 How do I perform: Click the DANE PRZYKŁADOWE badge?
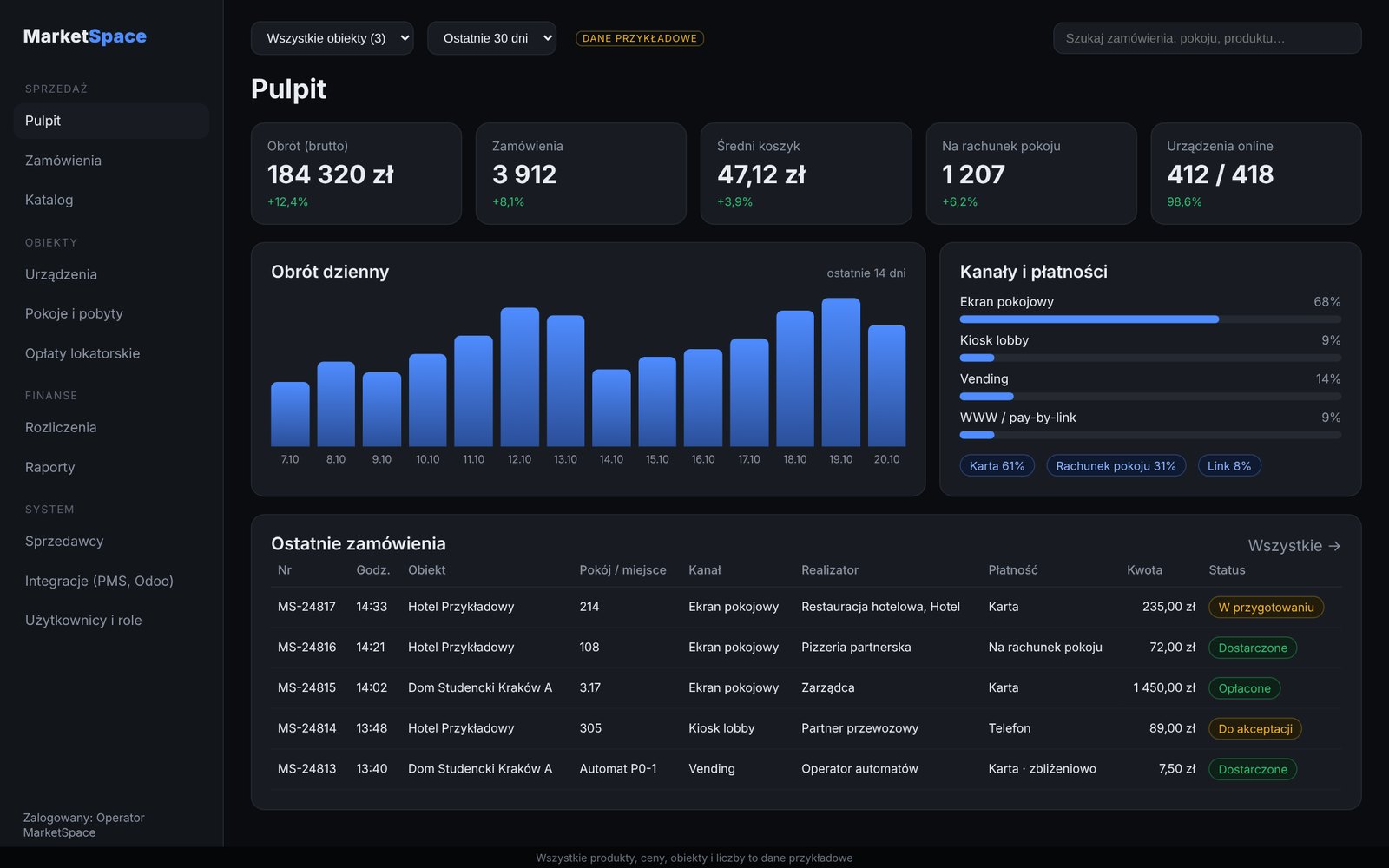click(640, 38)
